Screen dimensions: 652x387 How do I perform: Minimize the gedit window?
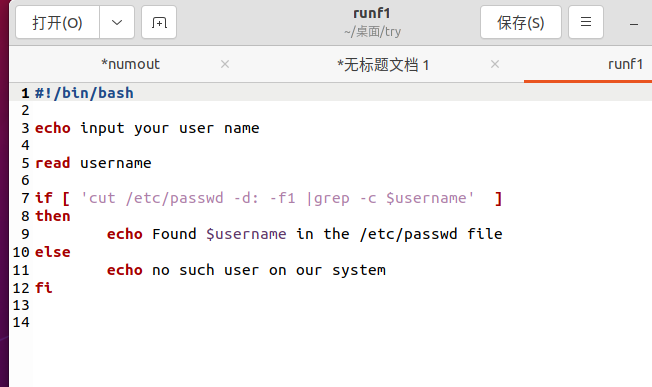pos(634,24)
